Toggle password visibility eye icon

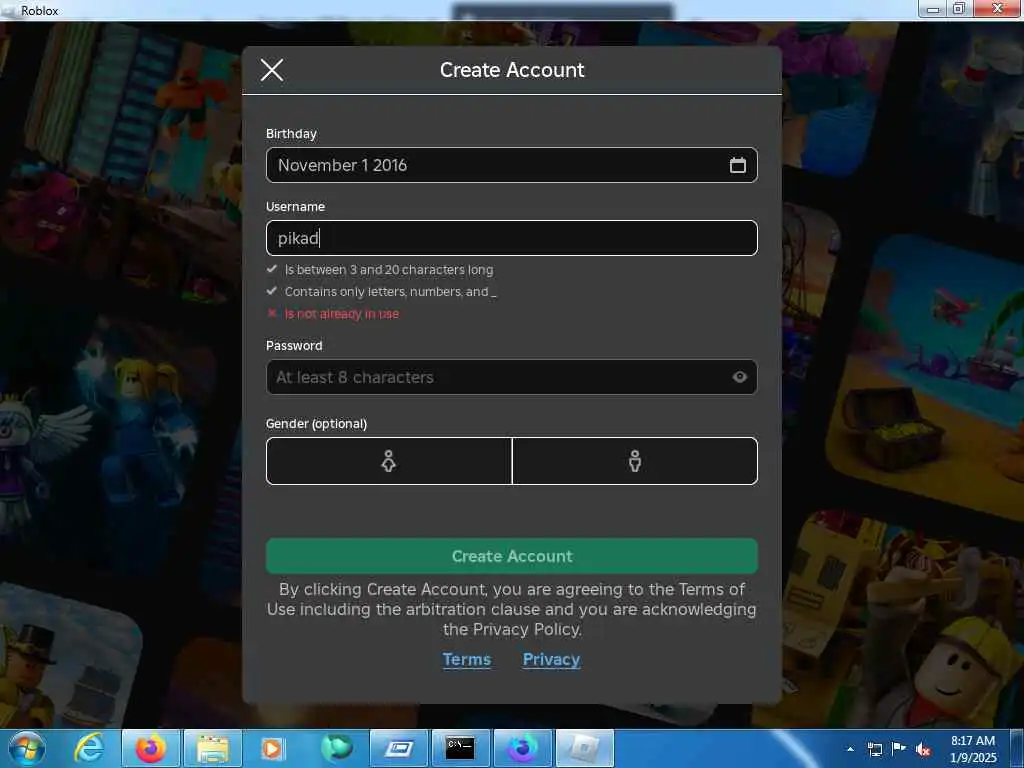[739, 377]
